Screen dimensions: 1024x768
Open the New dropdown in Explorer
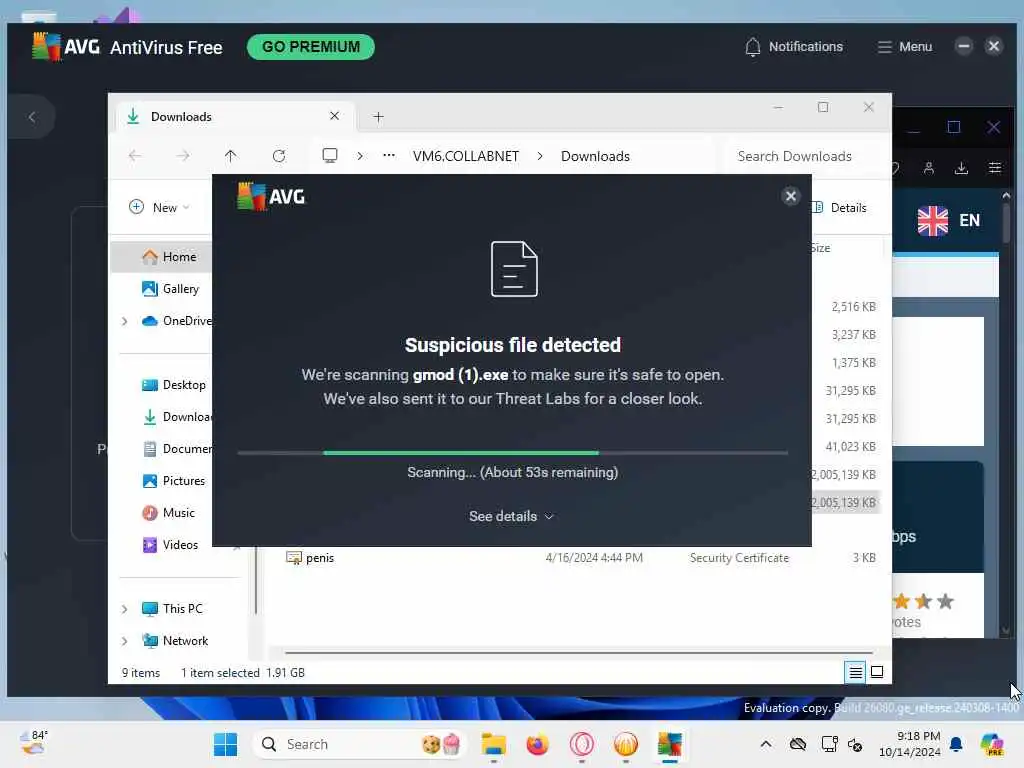pos(159,207)
